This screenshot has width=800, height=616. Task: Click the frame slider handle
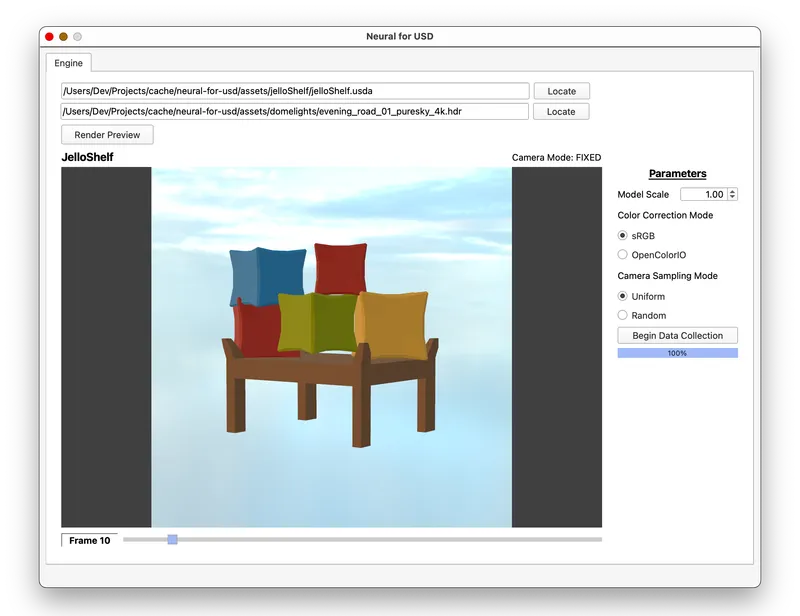tap(172, 540)
